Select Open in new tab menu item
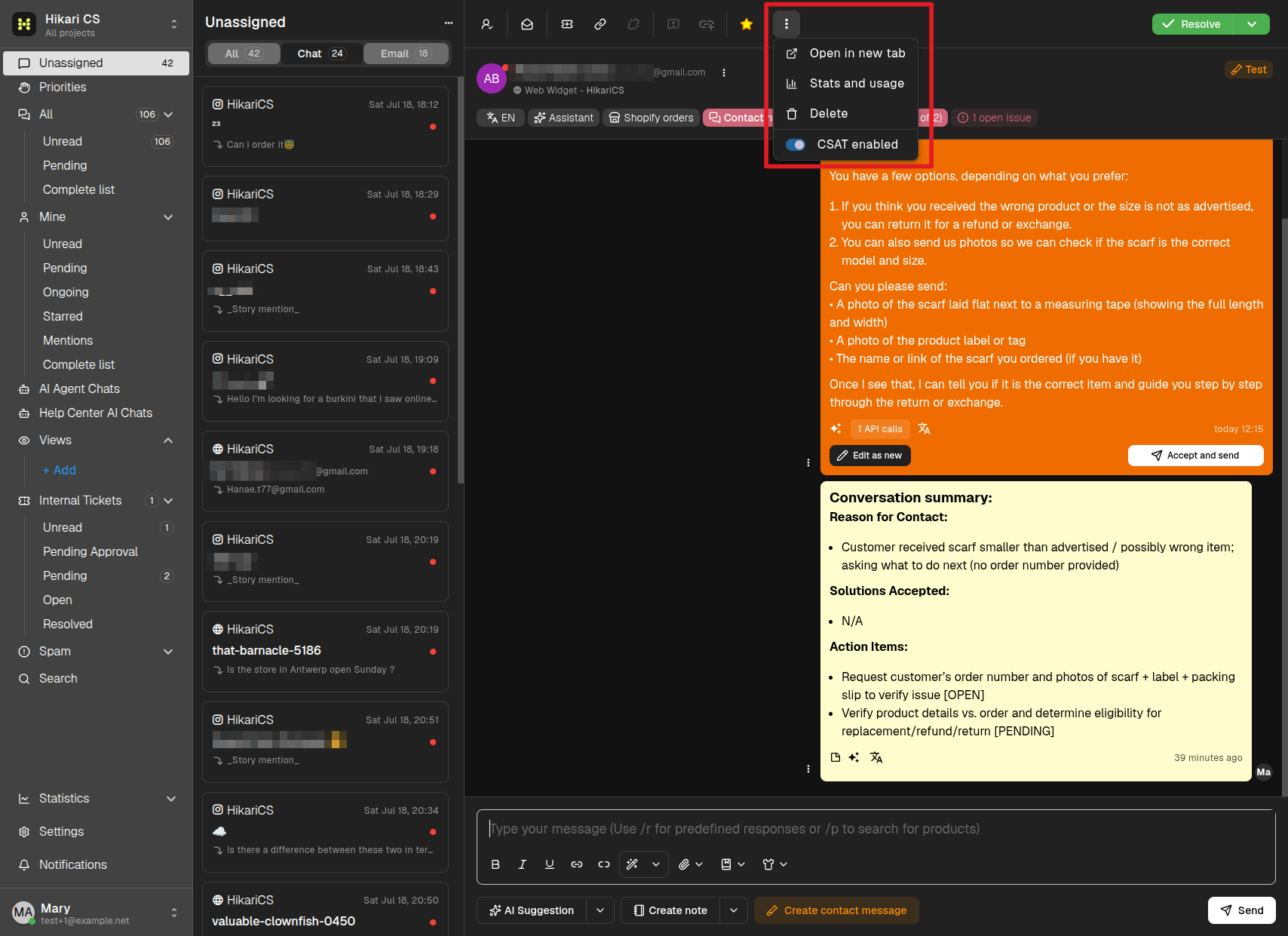 point(845,54)
